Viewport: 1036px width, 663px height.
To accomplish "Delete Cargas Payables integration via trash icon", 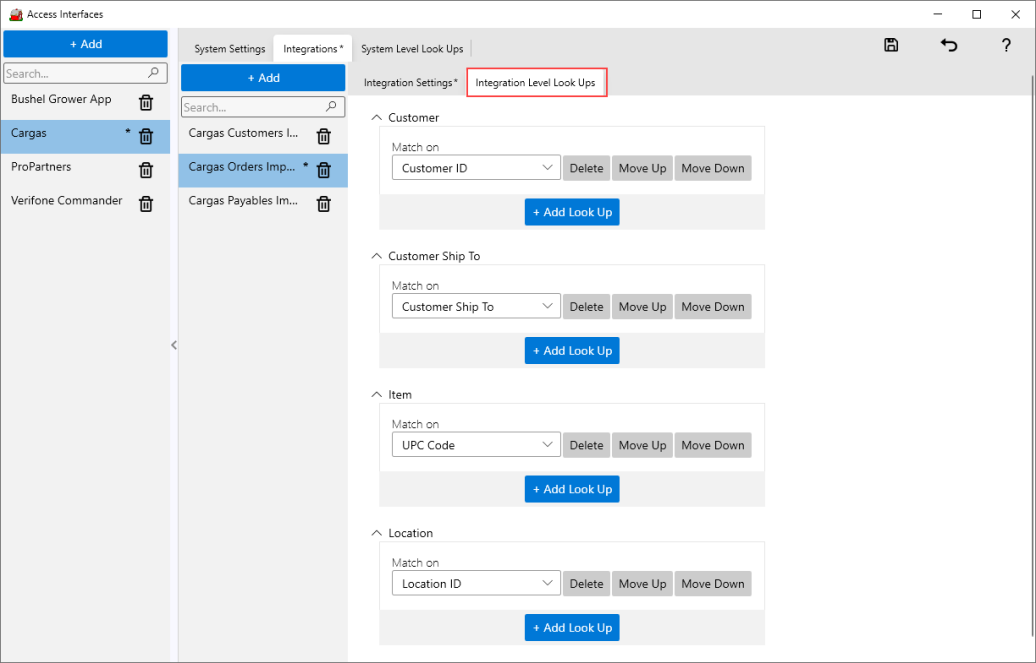I will pos(324,204).
